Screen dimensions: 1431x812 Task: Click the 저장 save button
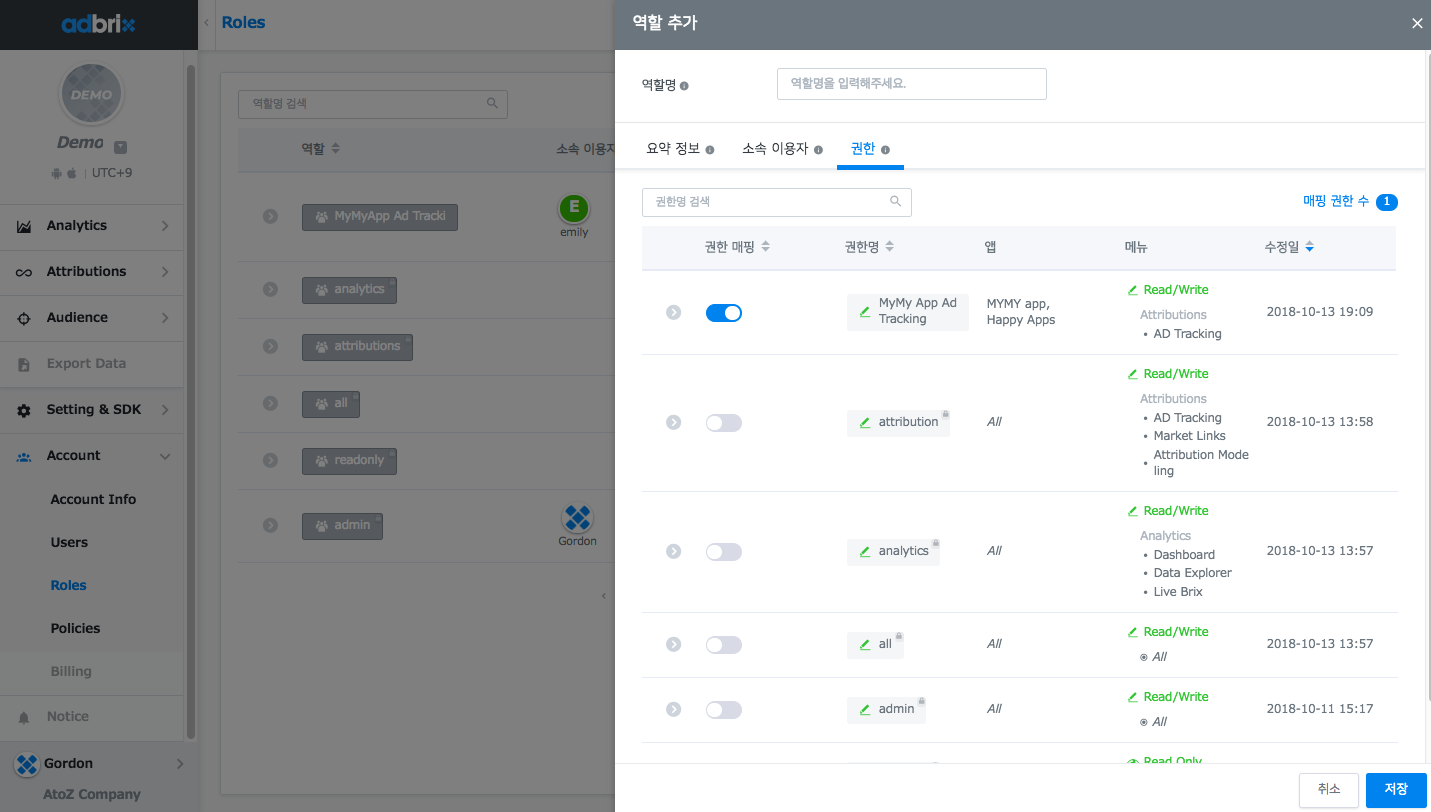pos(1396,789)
